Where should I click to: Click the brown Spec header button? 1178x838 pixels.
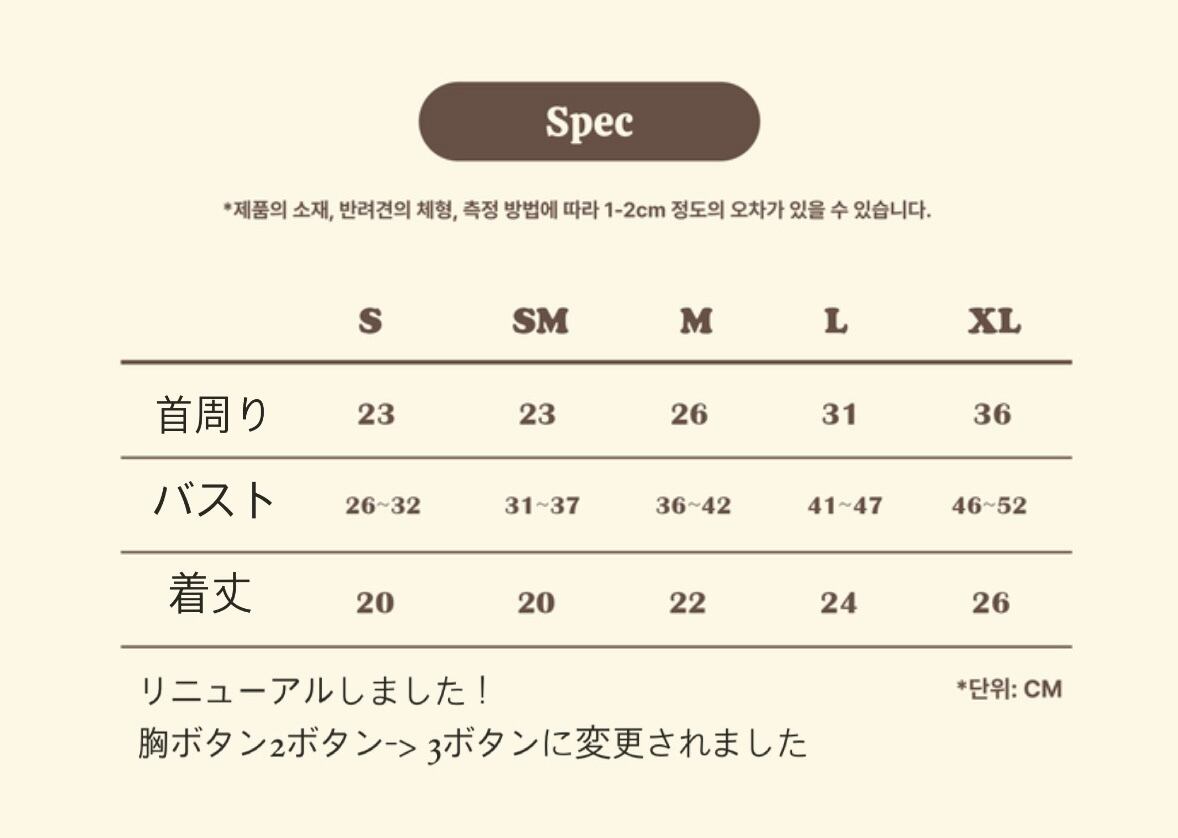click(x=589, y=122)
